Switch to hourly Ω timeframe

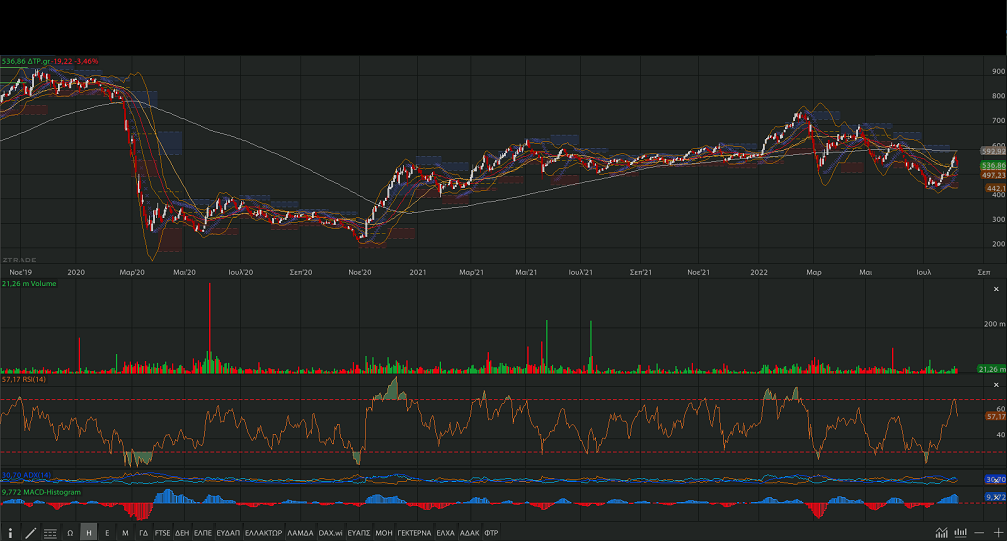(x=70, y=533)
